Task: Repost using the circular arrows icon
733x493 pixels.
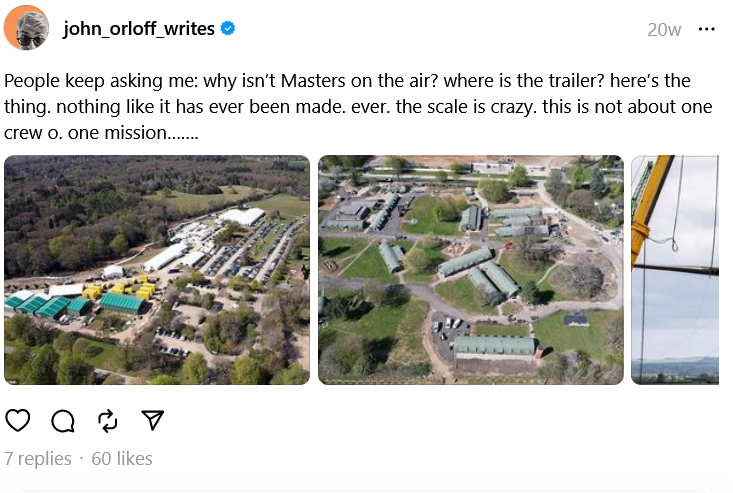Action: pos(108,420)
